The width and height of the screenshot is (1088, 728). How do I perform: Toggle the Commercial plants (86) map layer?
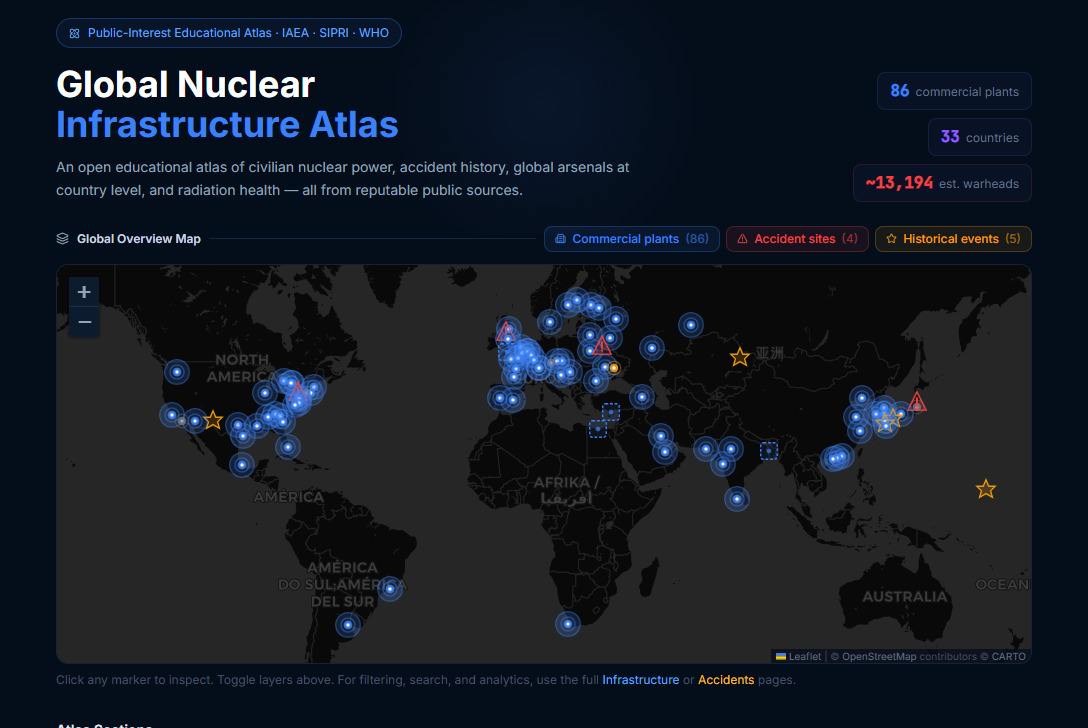(x=631, y=238)
